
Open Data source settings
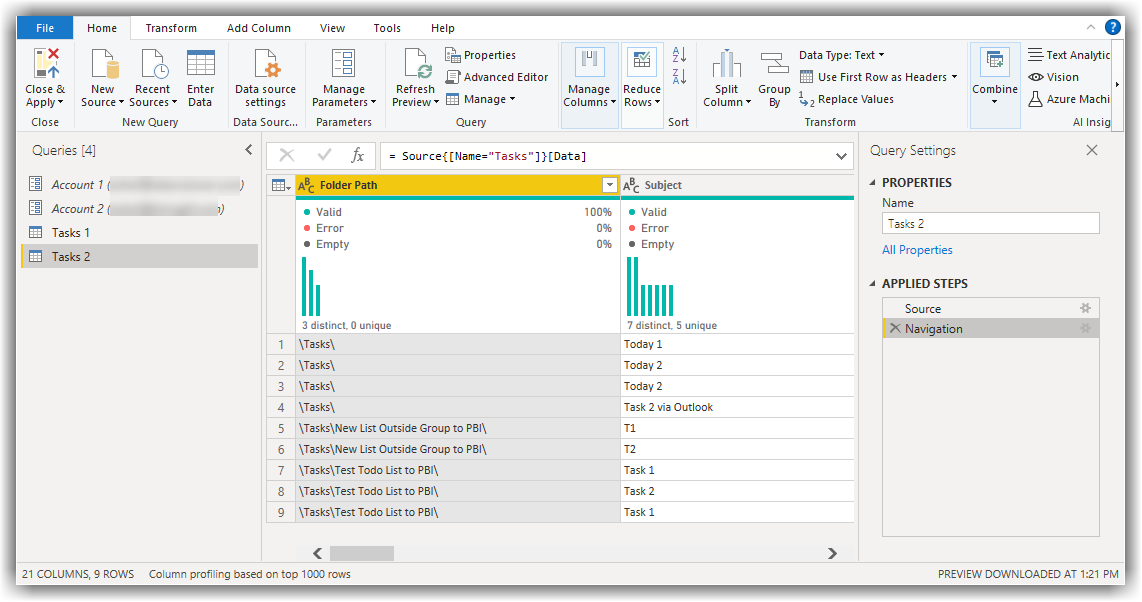[x=265, y=78]
